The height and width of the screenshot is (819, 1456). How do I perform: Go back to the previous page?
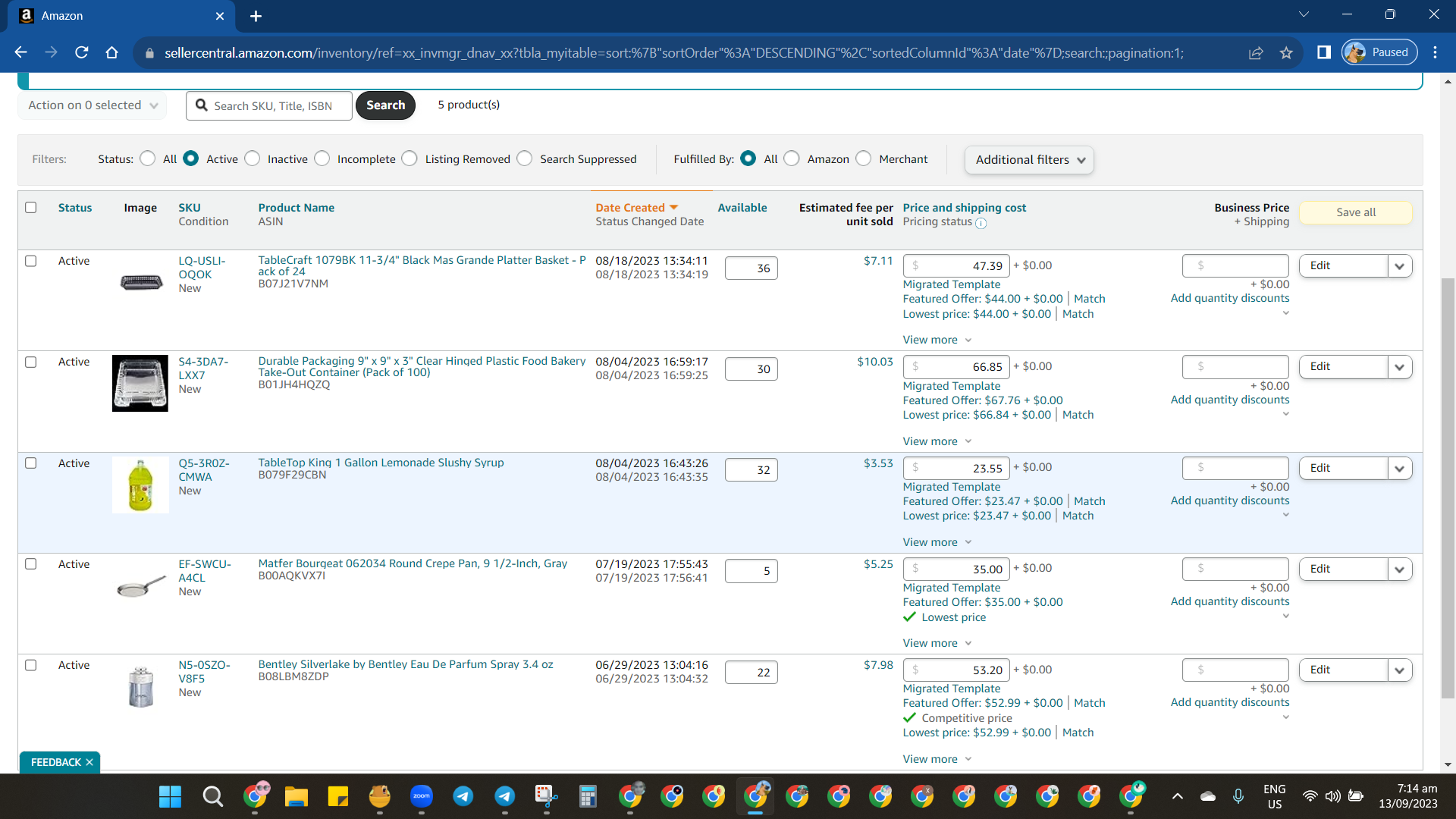point(20,52)
